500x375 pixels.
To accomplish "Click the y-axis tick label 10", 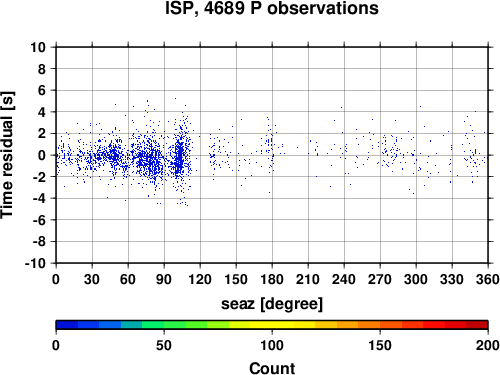I will [x=38, y=47].
